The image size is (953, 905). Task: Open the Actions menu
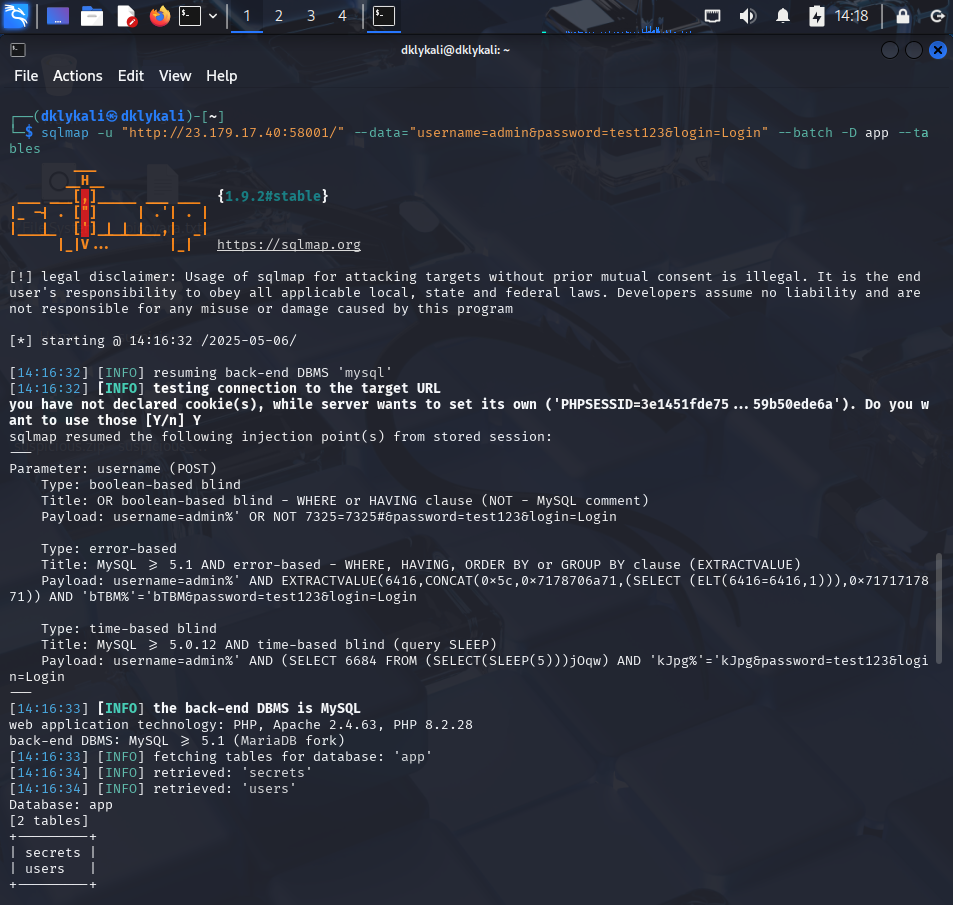coord(78,76)
